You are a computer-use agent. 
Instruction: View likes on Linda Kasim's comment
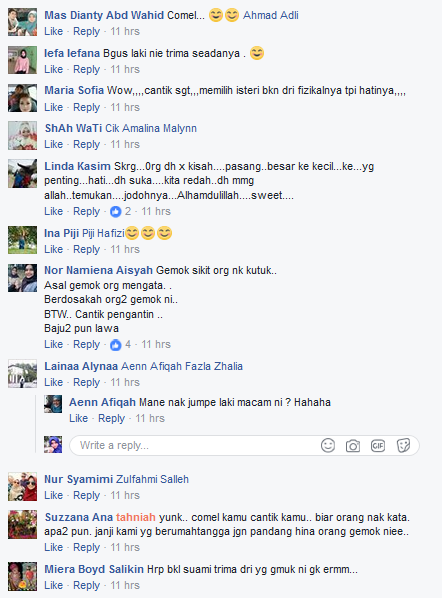pos(121,211)
